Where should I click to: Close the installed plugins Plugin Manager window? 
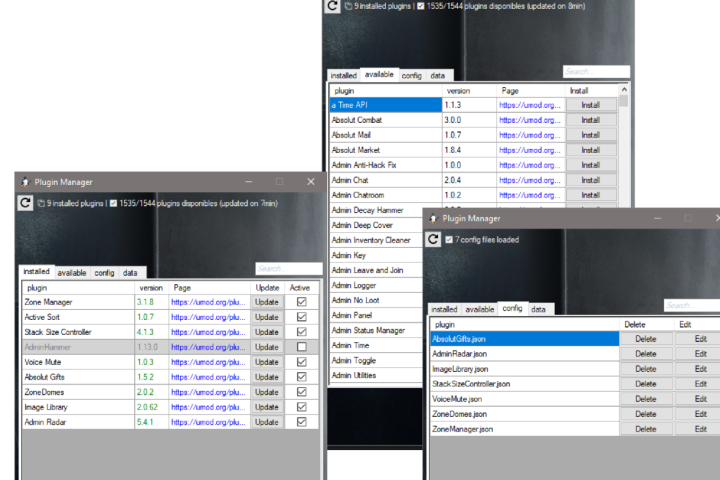pyautogui.click(x=311, y=182)
